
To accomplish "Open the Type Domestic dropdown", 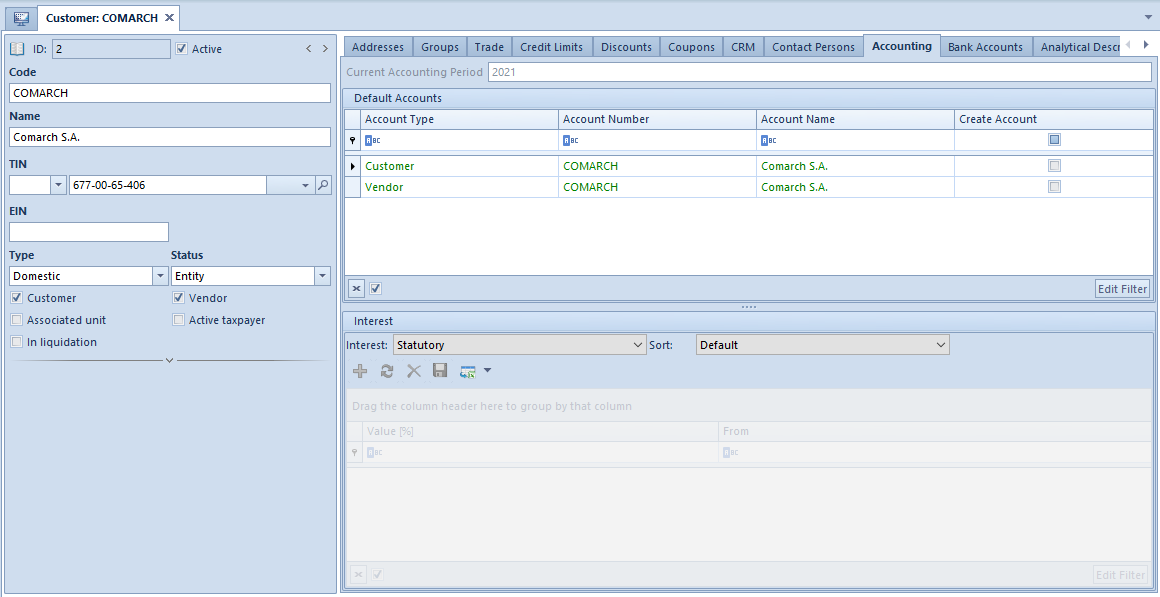I will [x=161, y=276].
